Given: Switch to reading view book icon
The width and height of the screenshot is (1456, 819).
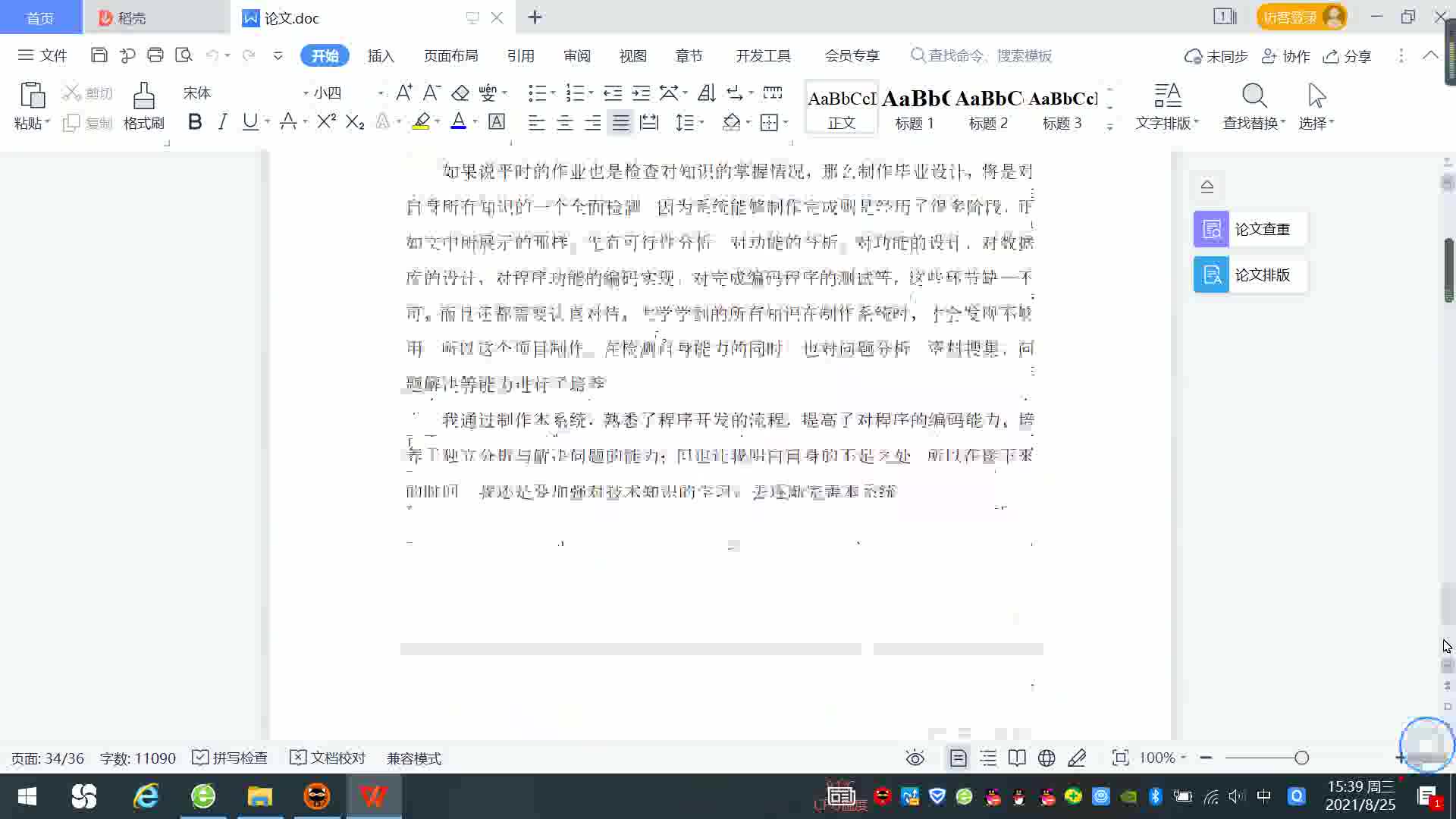Looking at the screenshot, I should pyautogui.click(x=1017, y=758).
